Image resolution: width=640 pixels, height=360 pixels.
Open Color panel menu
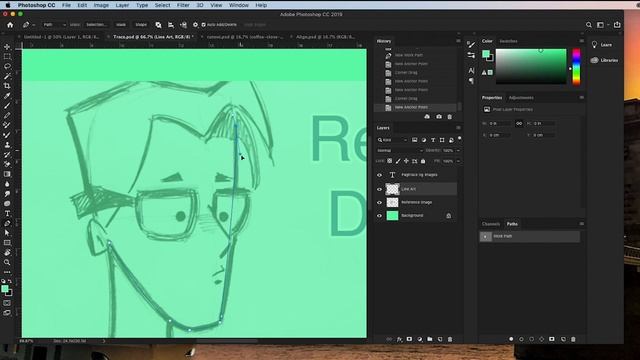[581, 41]
